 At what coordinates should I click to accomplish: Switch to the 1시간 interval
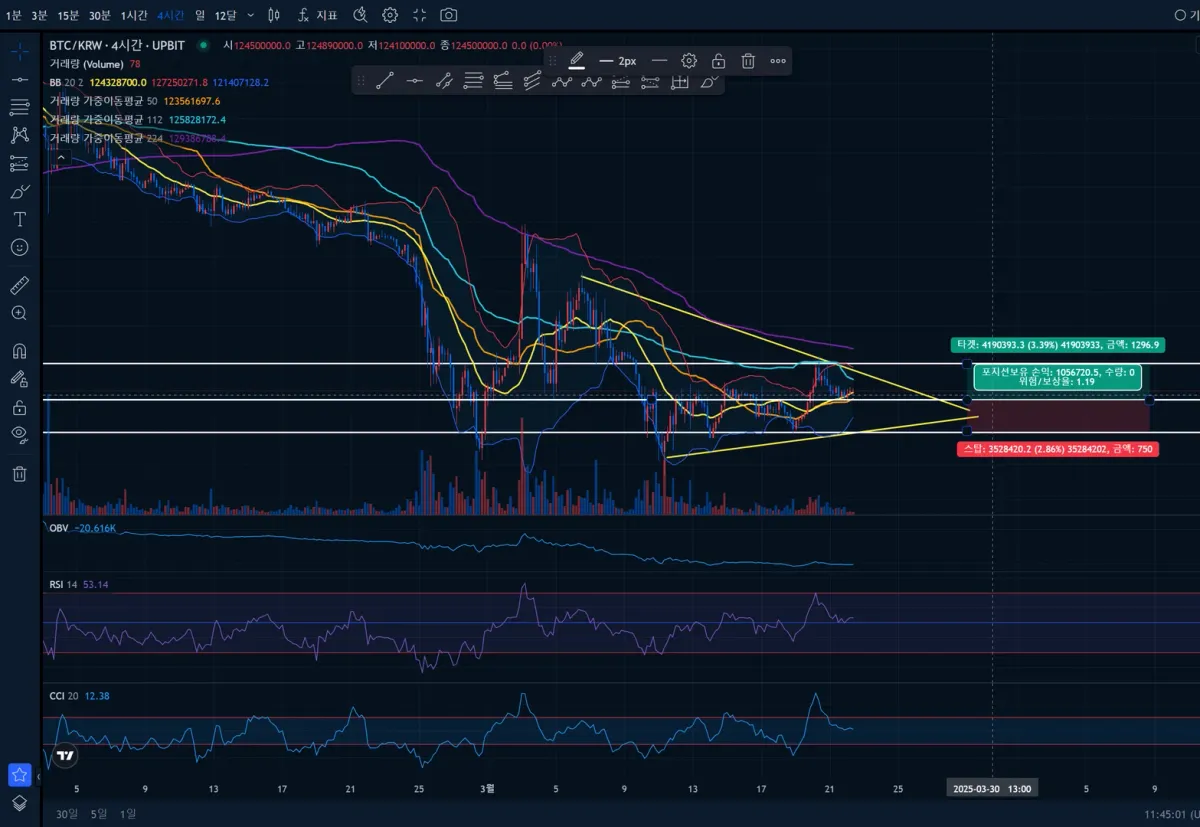coord(133,15)
